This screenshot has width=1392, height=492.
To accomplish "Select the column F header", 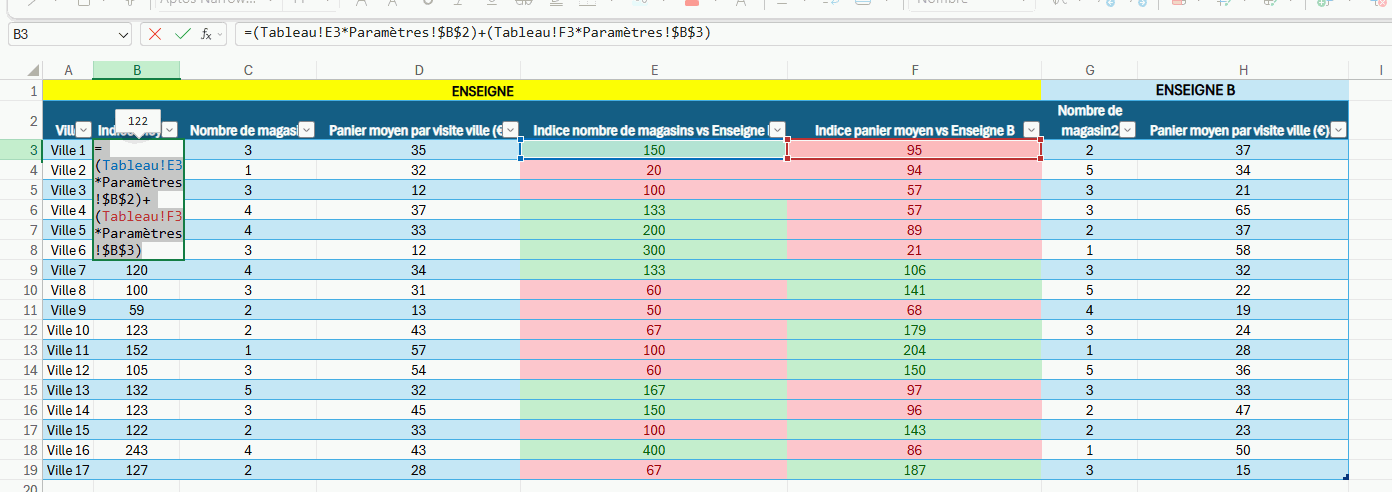I will 914,70.
